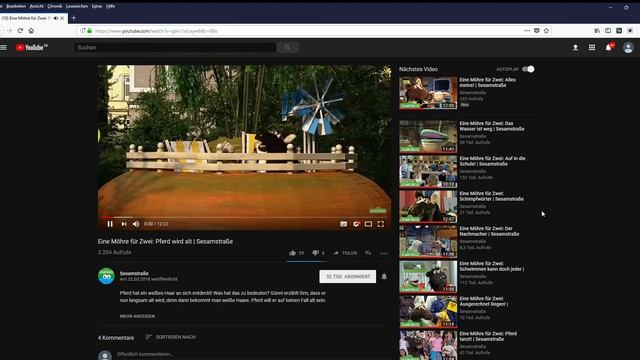Pause the video playback
The width and height of the screenshot is (640, 360).
[x=110, y=224]
